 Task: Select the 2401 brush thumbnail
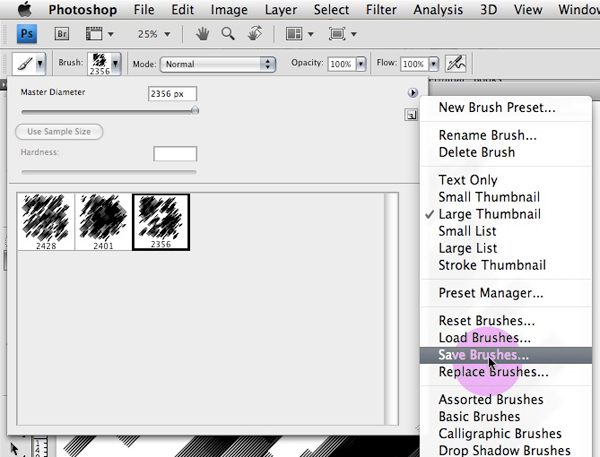click(x=103, y=222)
